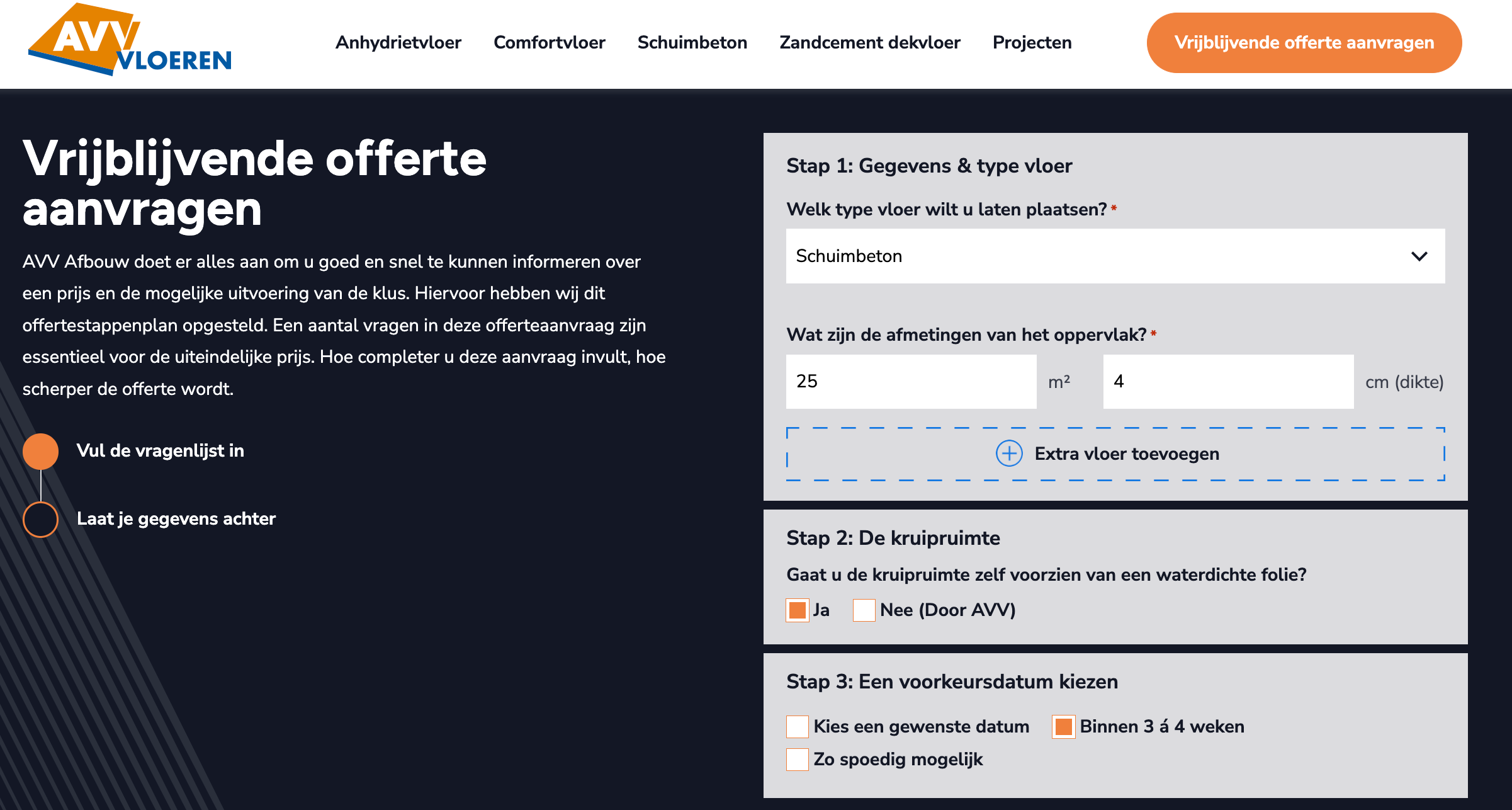Click the AVV Vloeren logo

coord(129,42)
